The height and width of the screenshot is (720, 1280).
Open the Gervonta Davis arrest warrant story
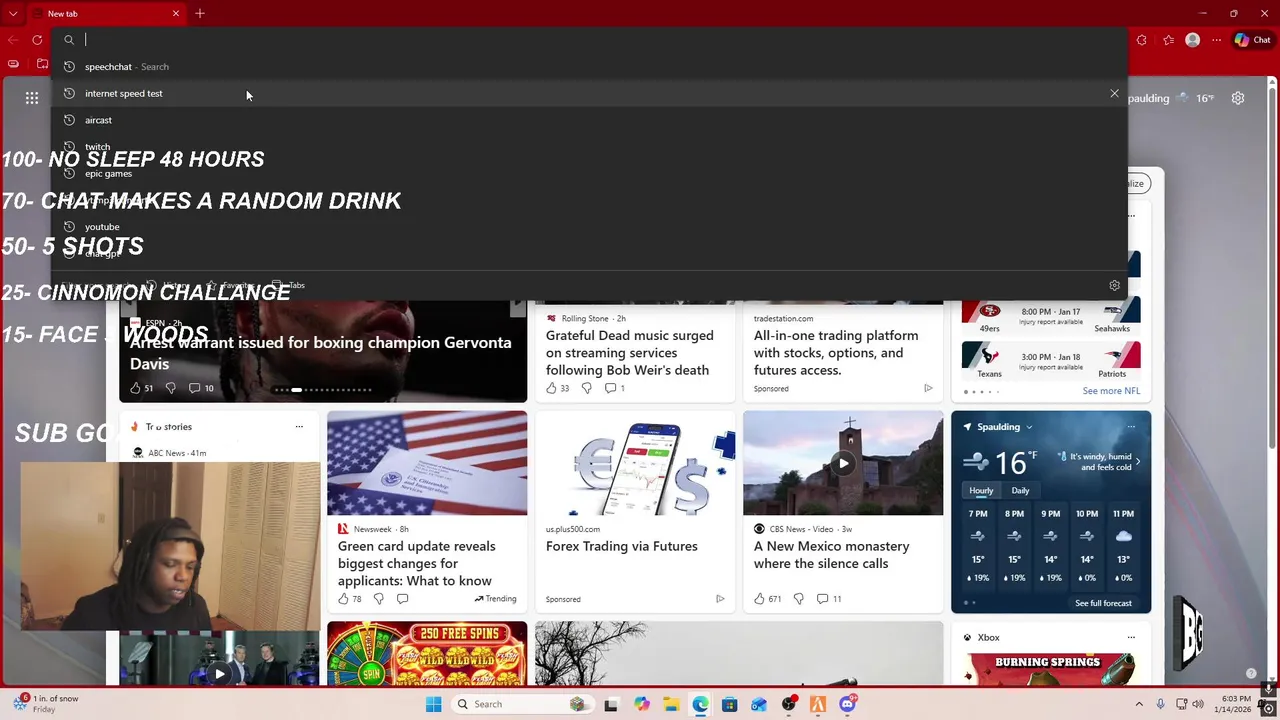[320, 353]
